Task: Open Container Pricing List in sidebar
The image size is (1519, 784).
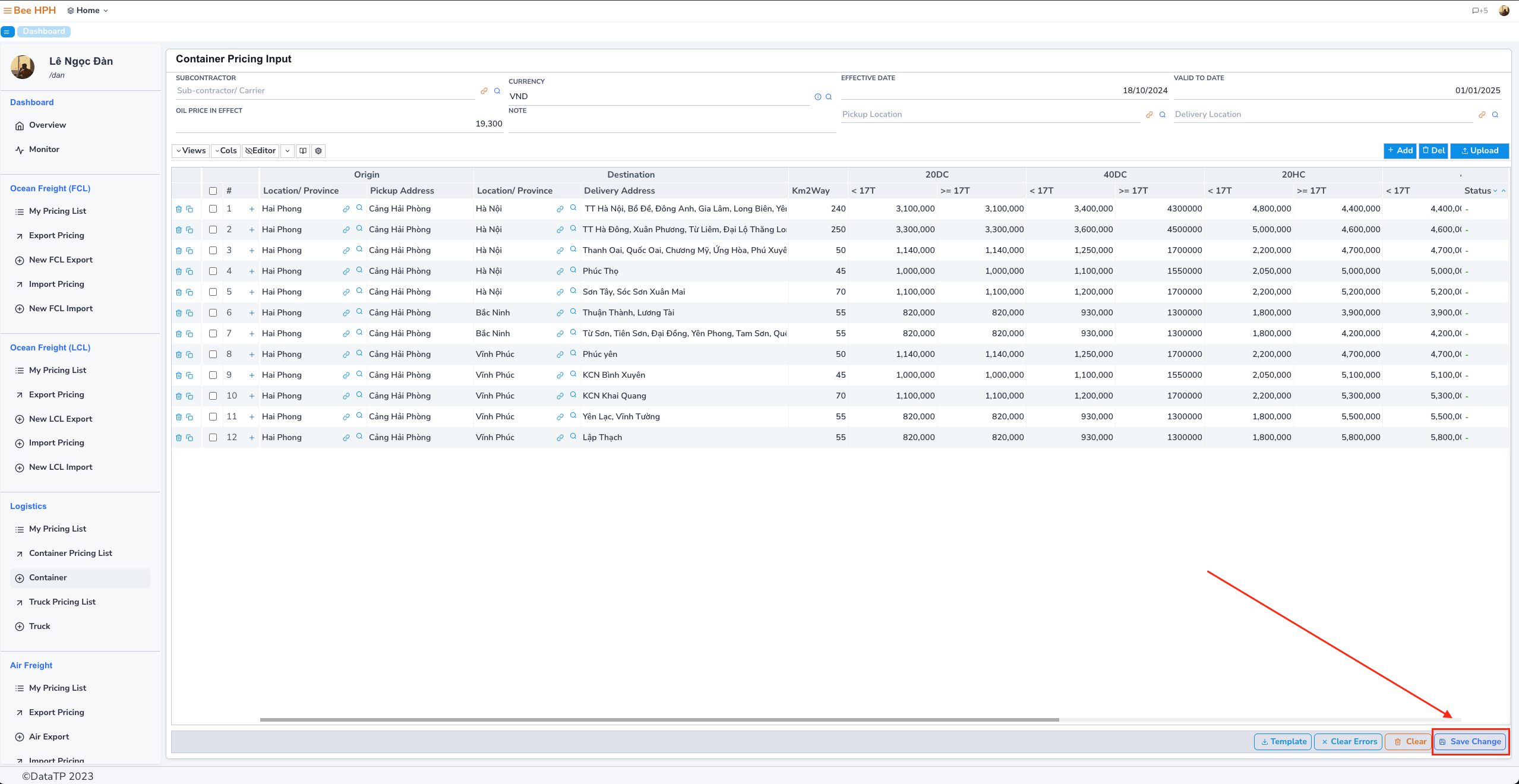Action: pos(71,553)
